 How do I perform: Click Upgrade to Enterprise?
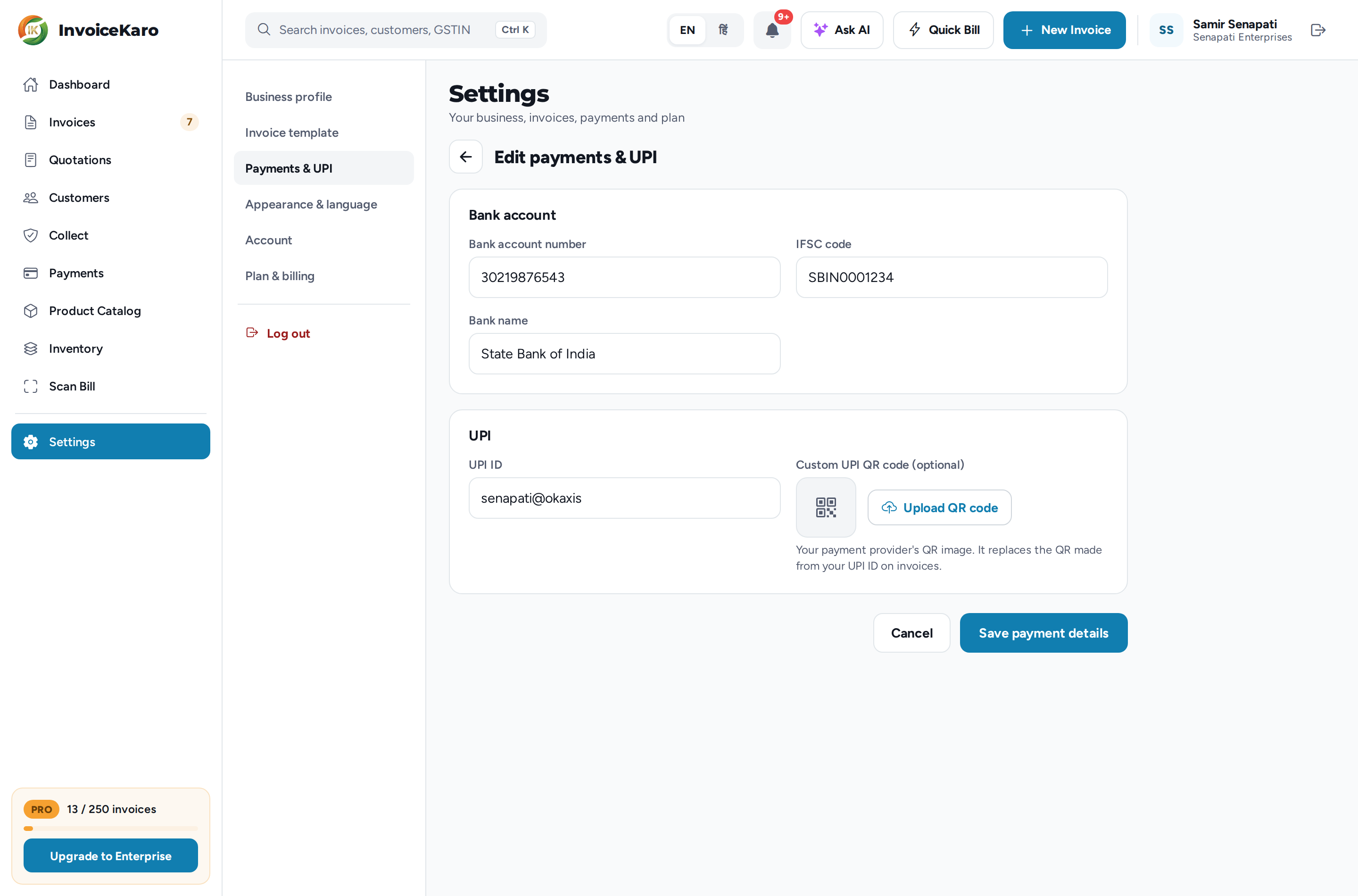tap(111, 855)
